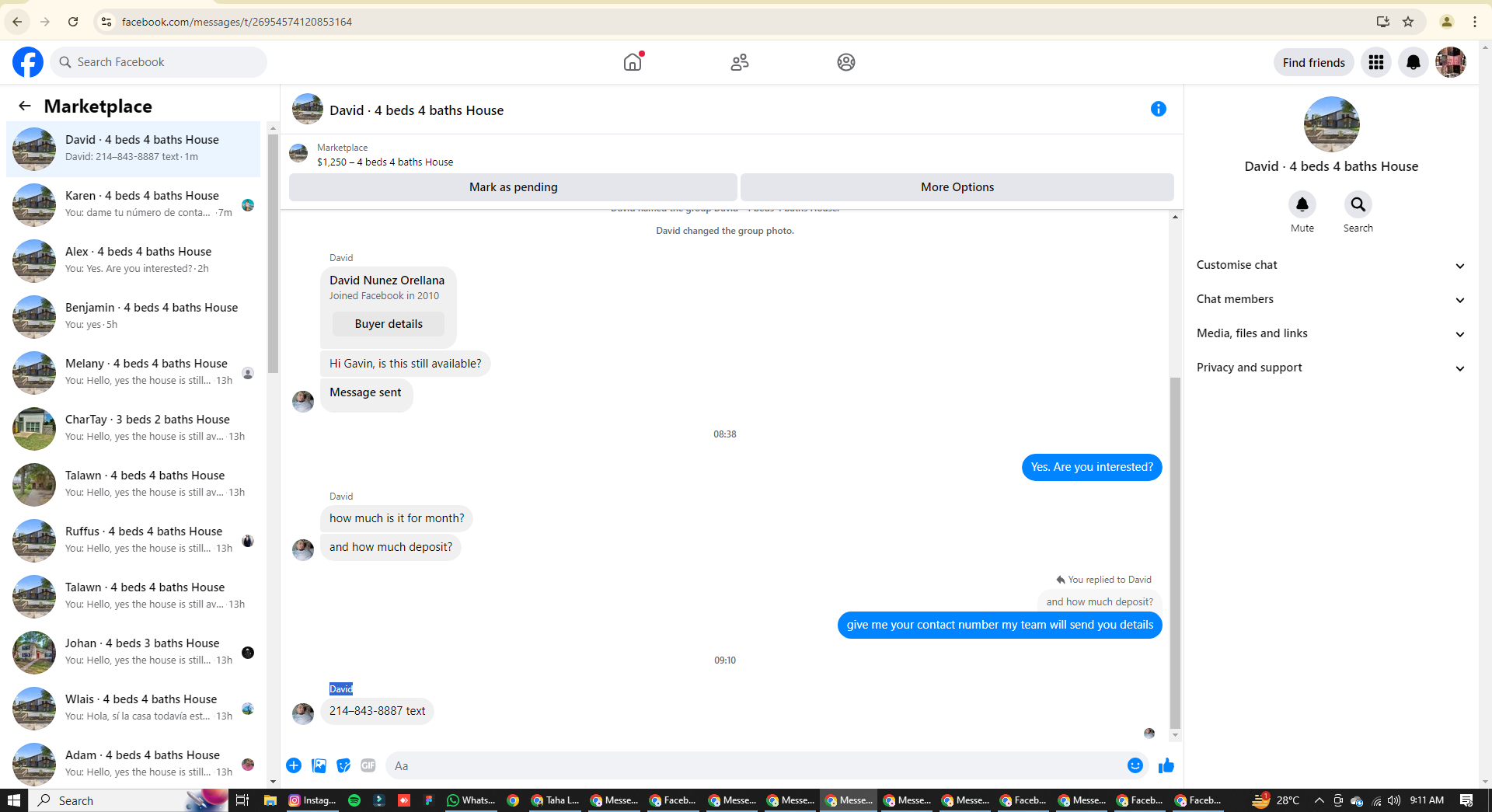Open the account profile picture menu

[1451, 62]
